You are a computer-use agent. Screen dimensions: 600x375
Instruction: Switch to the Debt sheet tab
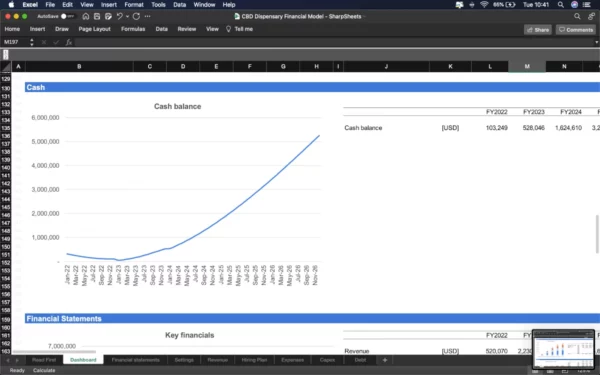click(x=360, y=360)
